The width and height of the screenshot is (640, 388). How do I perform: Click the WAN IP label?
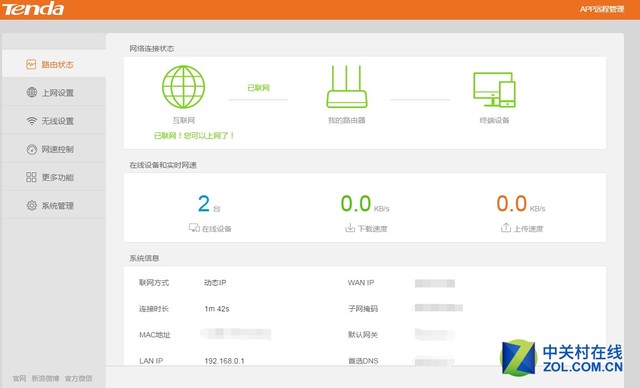[x=361, y=283]
